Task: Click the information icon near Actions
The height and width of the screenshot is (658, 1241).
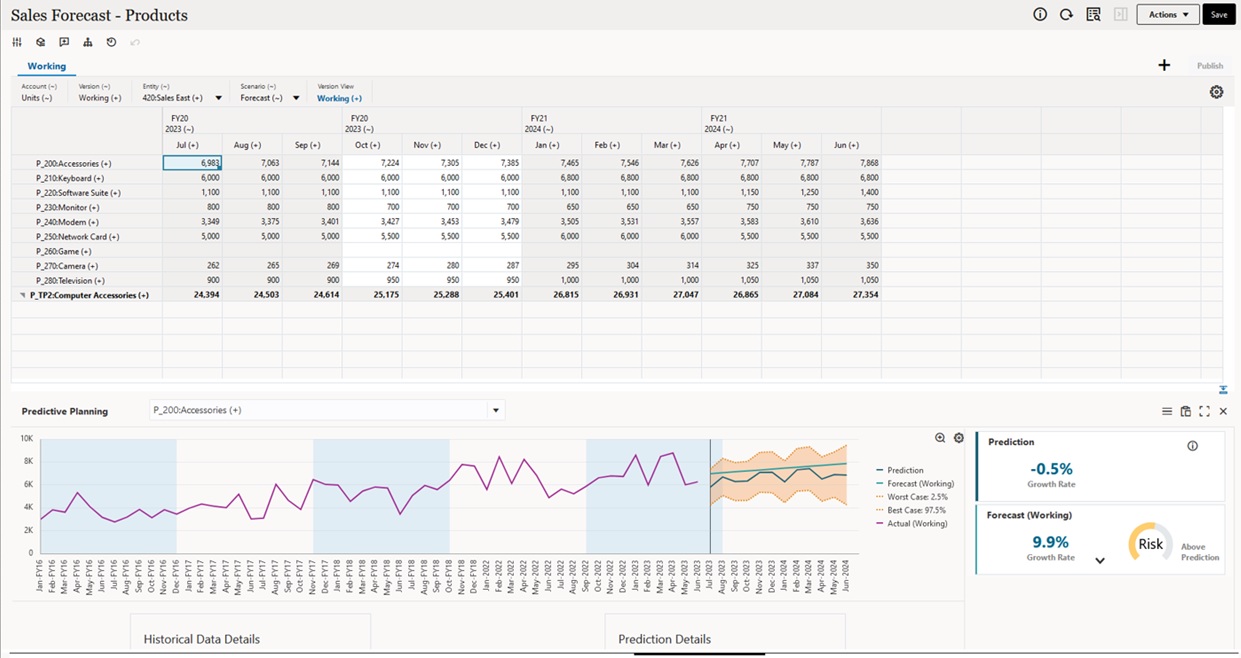Action: pos(1040,14)
